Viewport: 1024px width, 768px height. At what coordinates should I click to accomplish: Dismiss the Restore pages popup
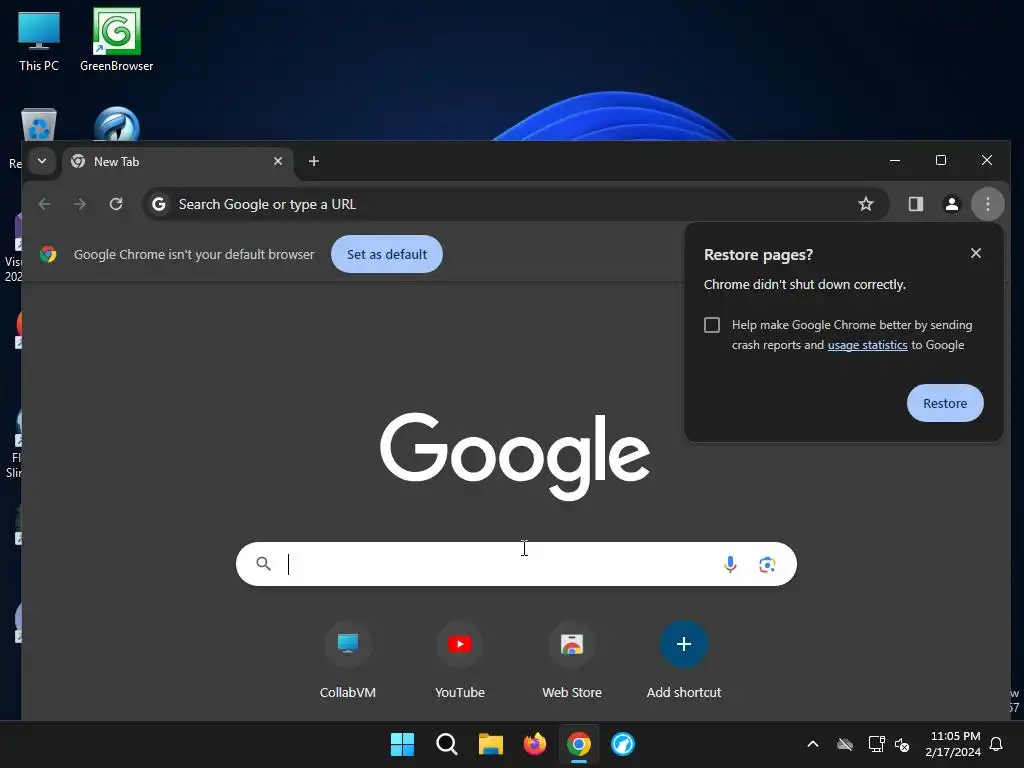[976, 253]
